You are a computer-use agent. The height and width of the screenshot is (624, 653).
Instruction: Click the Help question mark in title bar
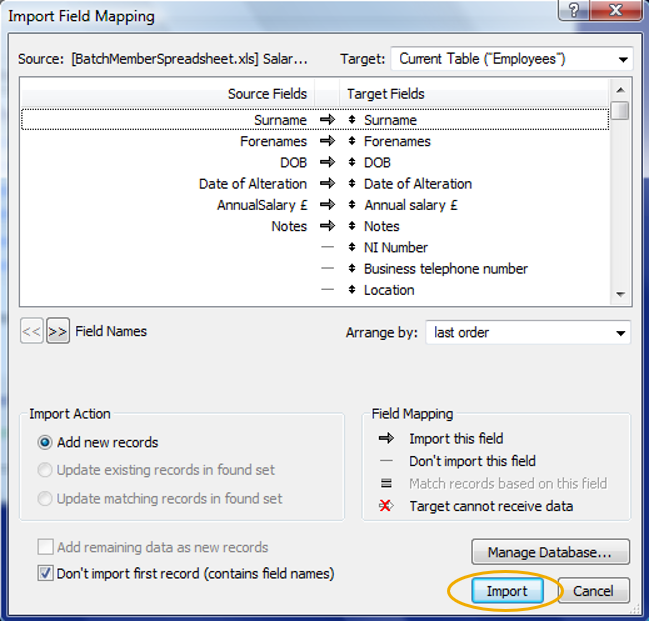coord(573,14)
